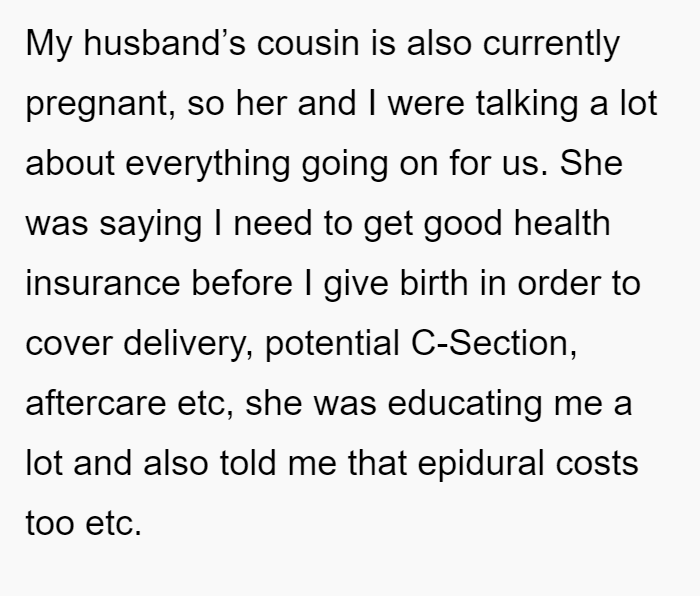Screen dimensions: 700x596
Task: Click on the word "health"
Action: 562,223
